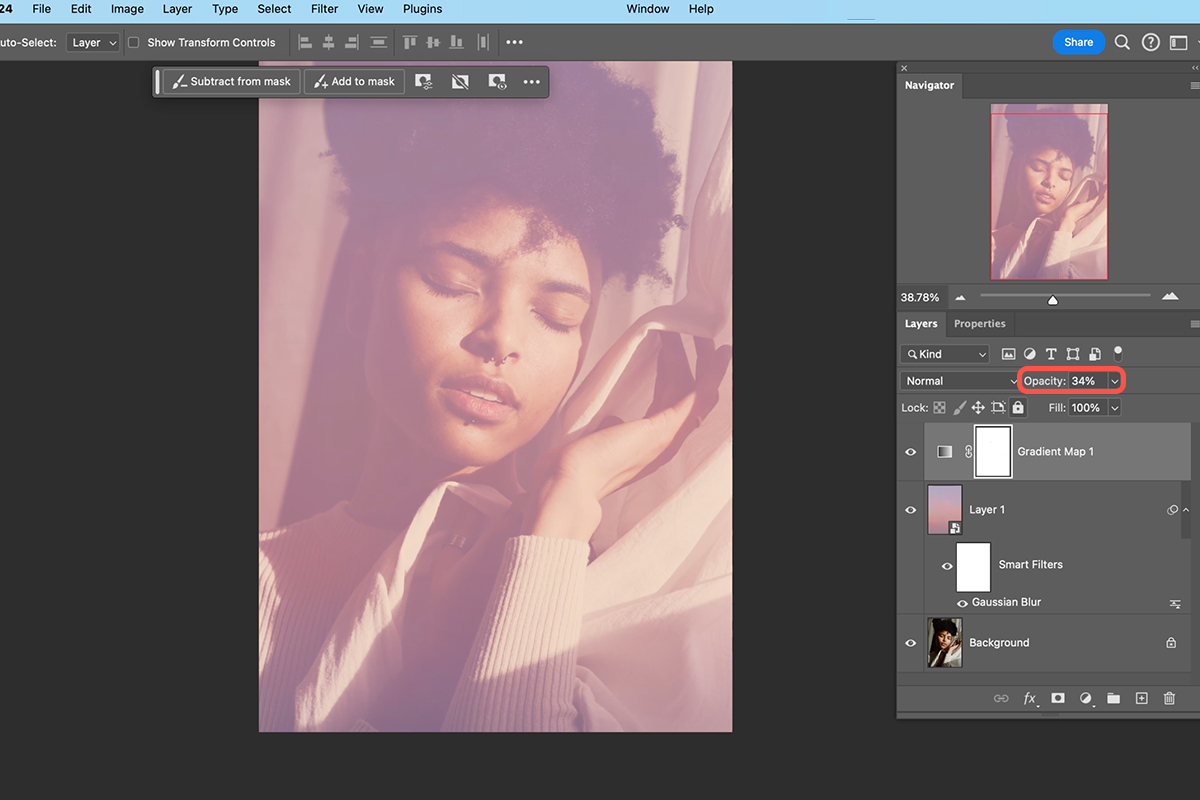Screen dimensions: 1200x800
Task: Select the Background layer thumbnail
Action: coord(945,642)
